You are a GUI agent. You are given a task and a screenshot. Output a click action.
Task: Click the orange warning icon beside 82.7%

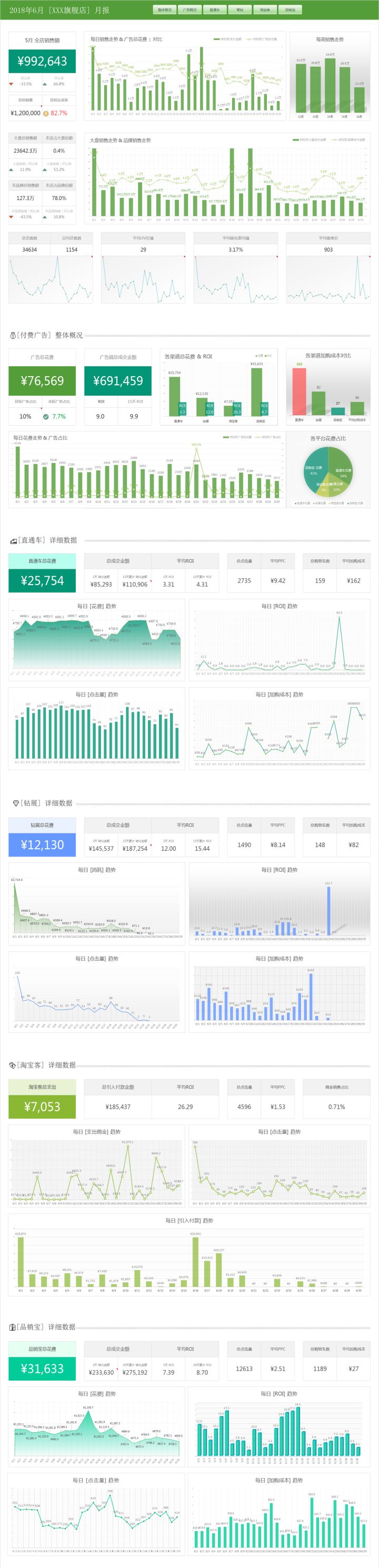46,113
